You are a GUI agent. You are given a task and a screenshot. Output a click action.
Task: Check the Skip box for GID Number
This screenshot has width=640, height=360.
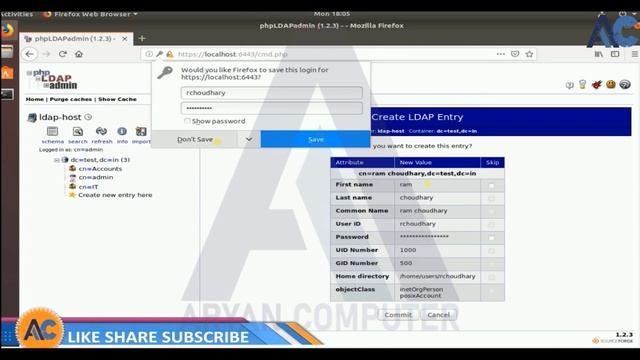pos(491,264)
